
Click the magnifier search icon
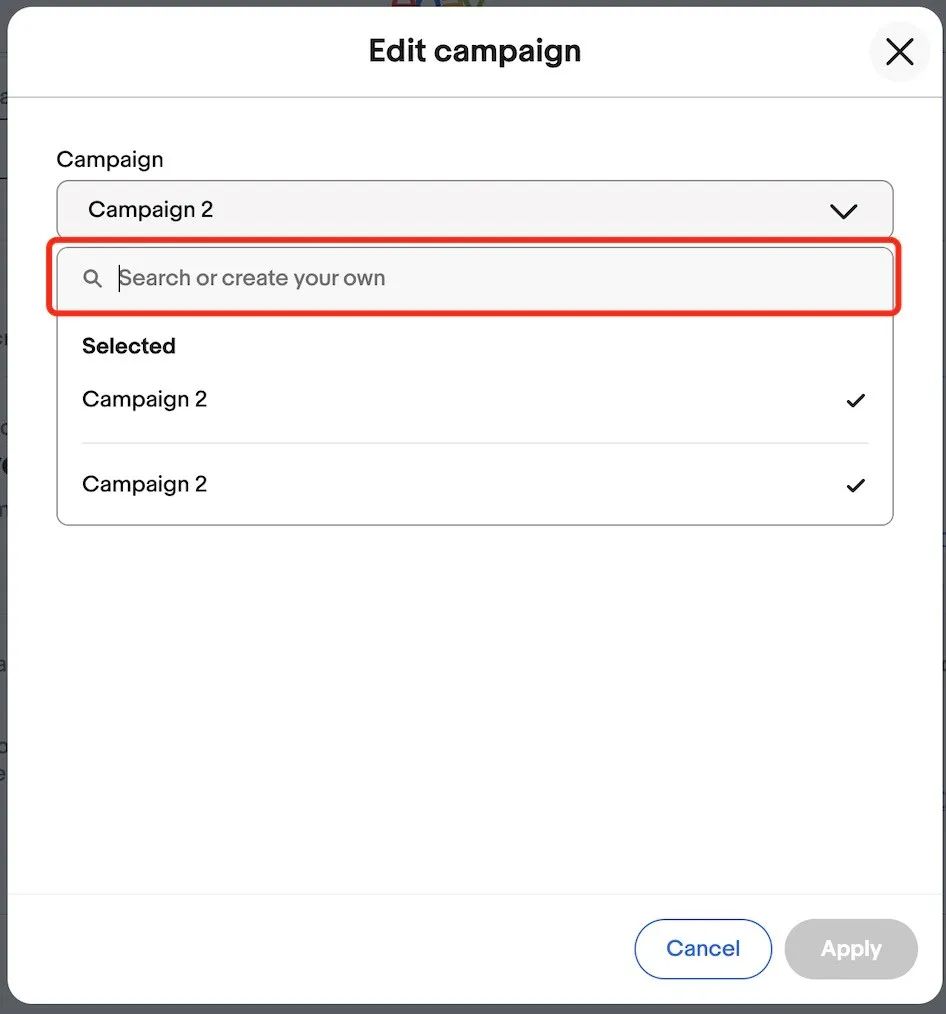pyautogui.click(x=92, y=279)
